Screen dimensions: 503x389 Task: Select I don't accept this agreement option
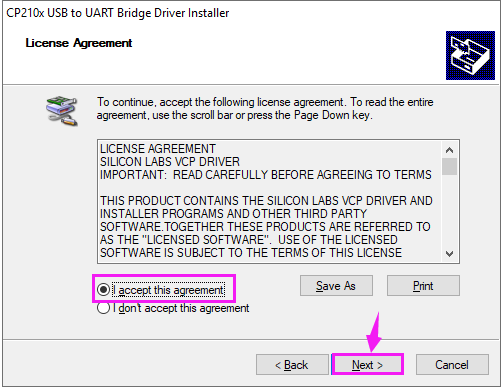click(103, 308)
